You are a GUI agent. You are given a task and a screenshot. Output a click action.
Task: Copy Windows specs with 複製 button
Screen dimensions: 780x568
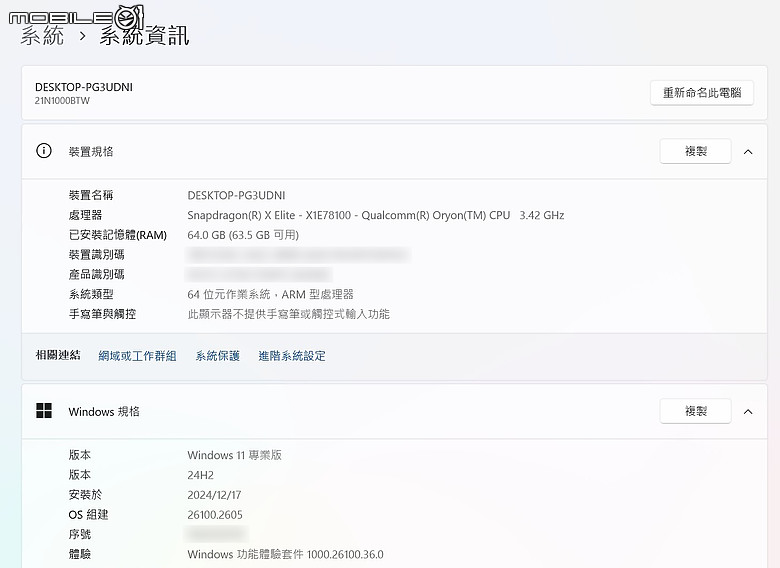point(695,411)
